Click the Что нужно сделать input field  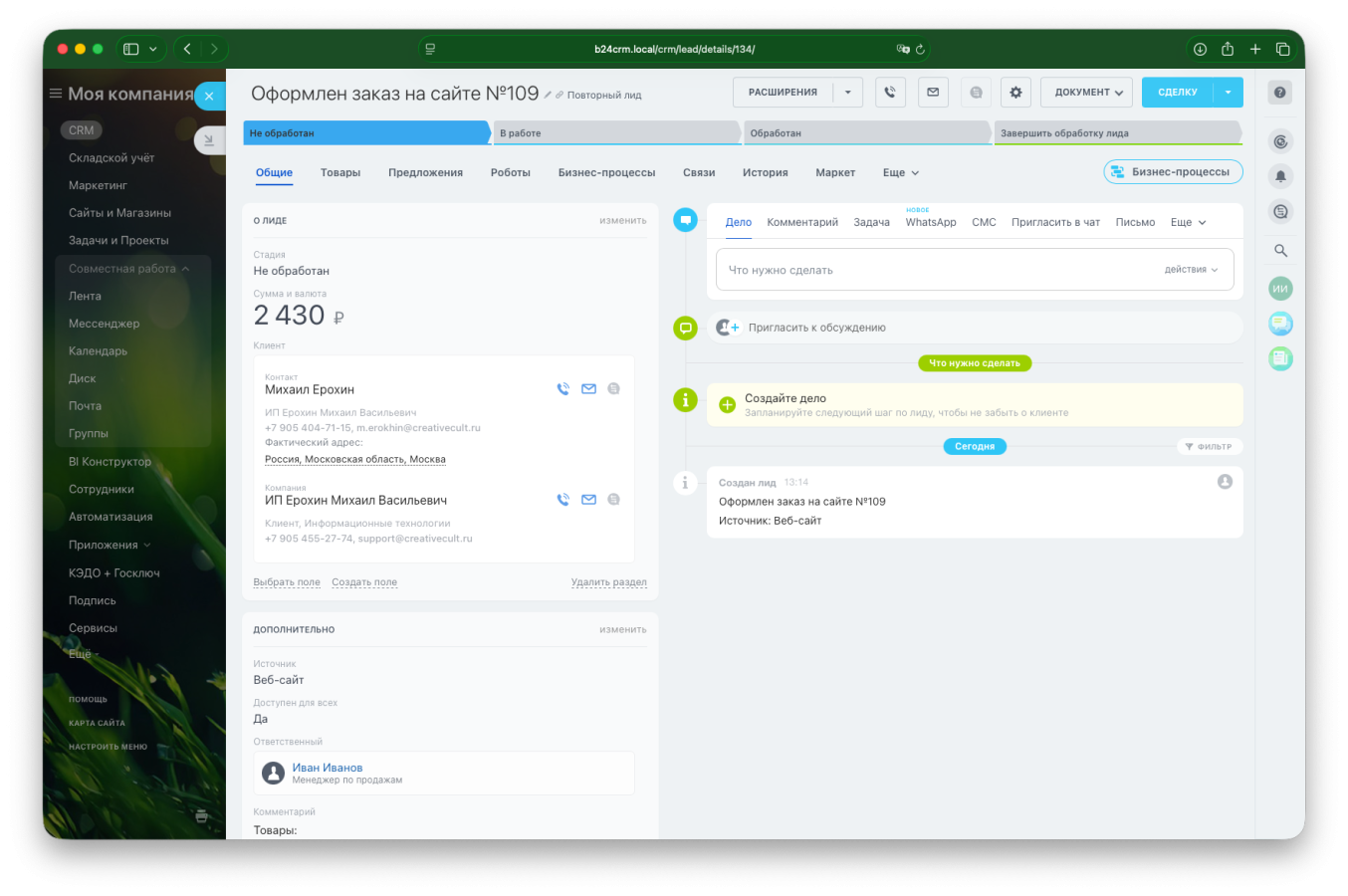(936, 270)
